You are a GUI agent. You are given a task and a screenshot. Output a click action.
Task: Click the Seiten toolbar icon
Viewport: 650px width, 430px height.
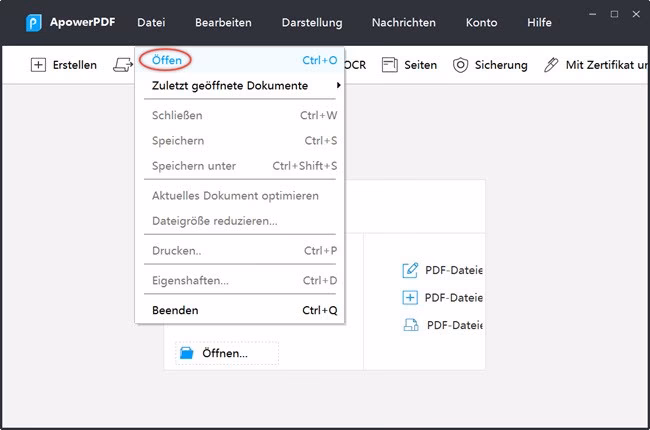pyautogui.click(x=390, y=65)
